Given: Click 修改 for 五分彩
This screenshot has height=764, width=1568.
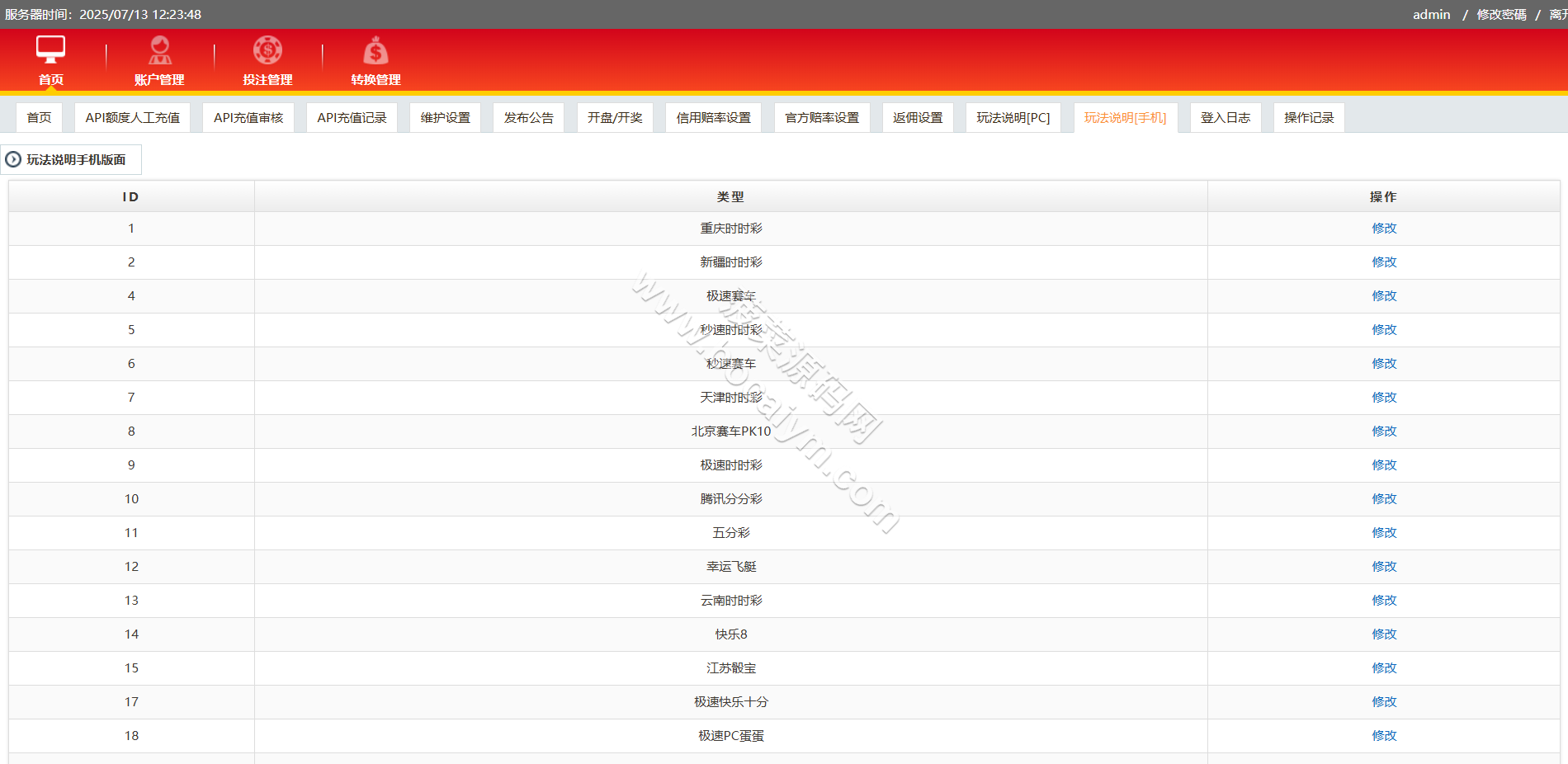Looking at the screenshot, I should [x=1384, y=533].
